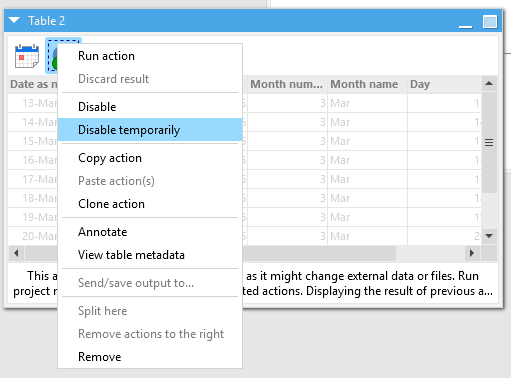Select the 17-Mar date cell
This screenshot has width=511, height=378.
pyautogui.click(x=33, y=179)
